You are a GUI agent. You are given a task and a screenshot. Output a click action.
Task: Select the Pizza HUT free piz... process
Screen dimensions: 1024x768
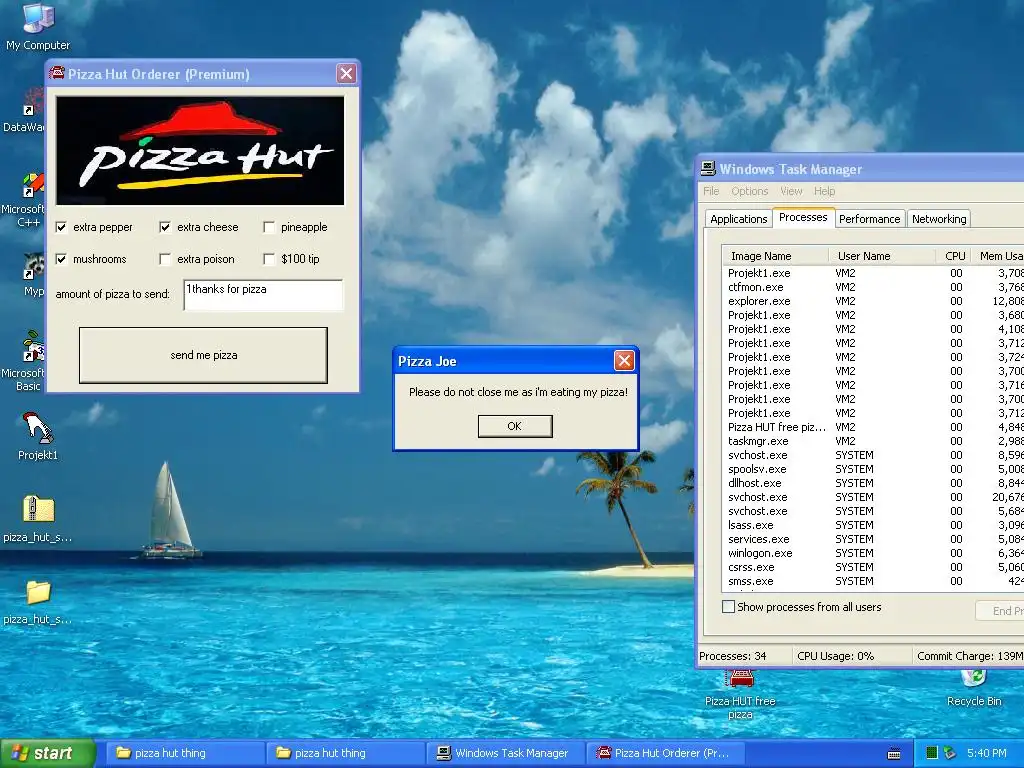pyautogui.click(x=873, y=427)
